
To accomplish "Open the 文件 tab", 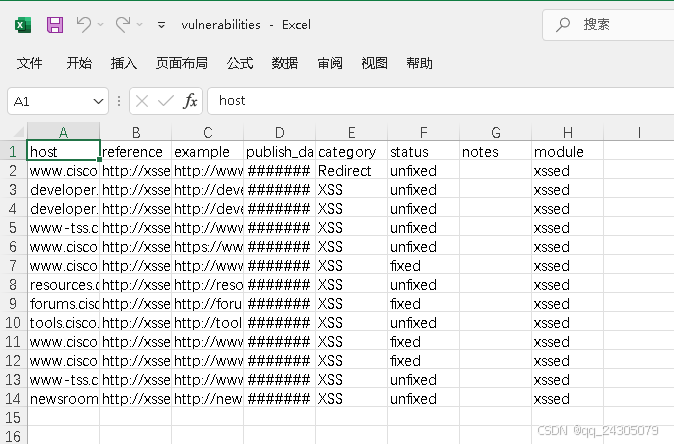I will (29, 63).
